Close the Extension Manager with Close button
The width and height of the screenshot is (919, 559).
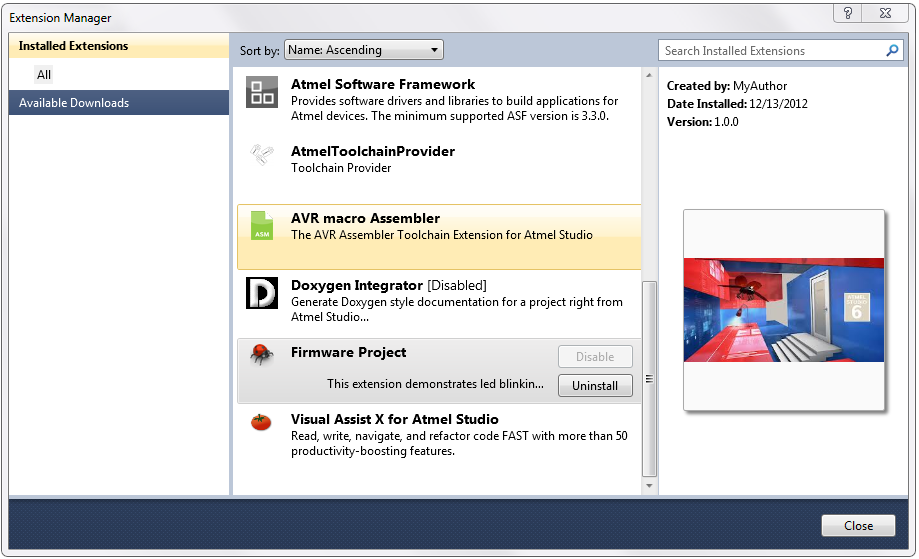(x=858, y=526)
